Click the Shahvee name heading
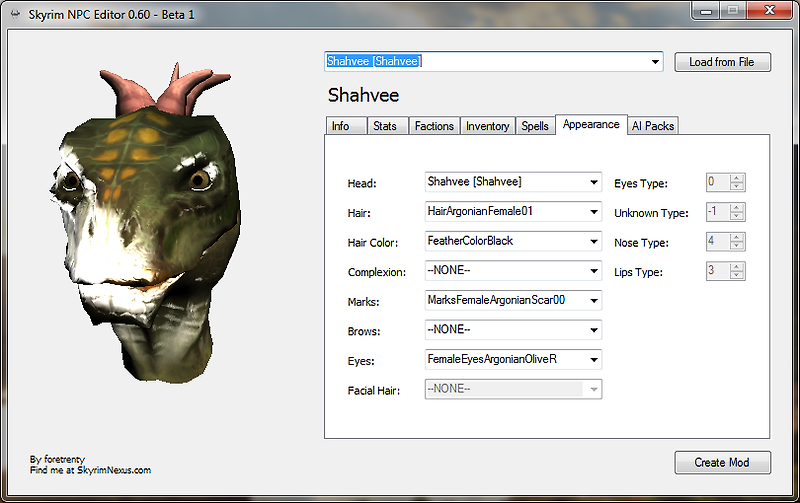800x503 pixels. 363,95
